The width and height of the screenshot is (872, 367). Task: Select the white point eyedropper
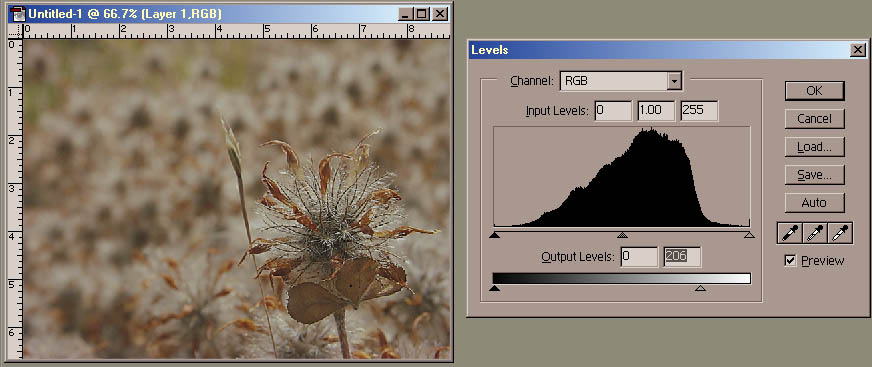(x=840, y=234)
